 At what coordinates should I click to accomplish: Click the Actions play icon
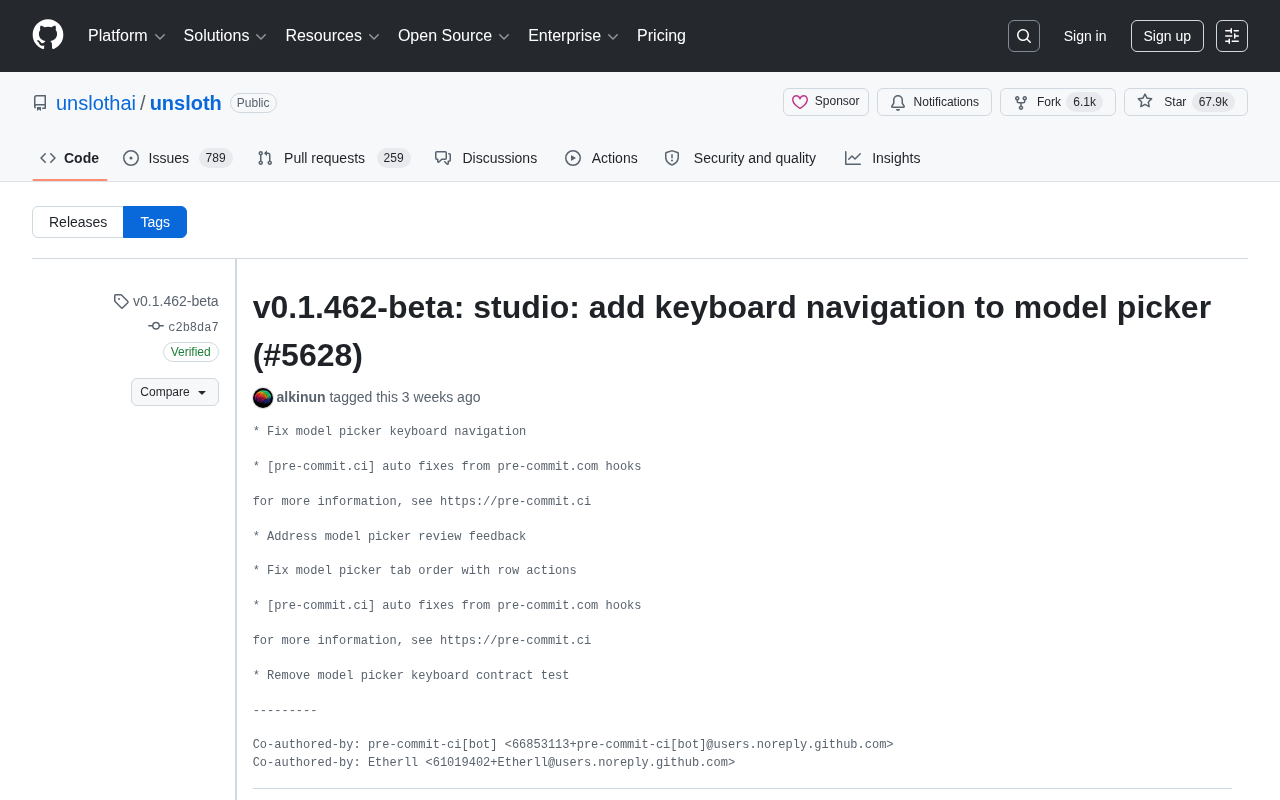[x=573, y=158]
